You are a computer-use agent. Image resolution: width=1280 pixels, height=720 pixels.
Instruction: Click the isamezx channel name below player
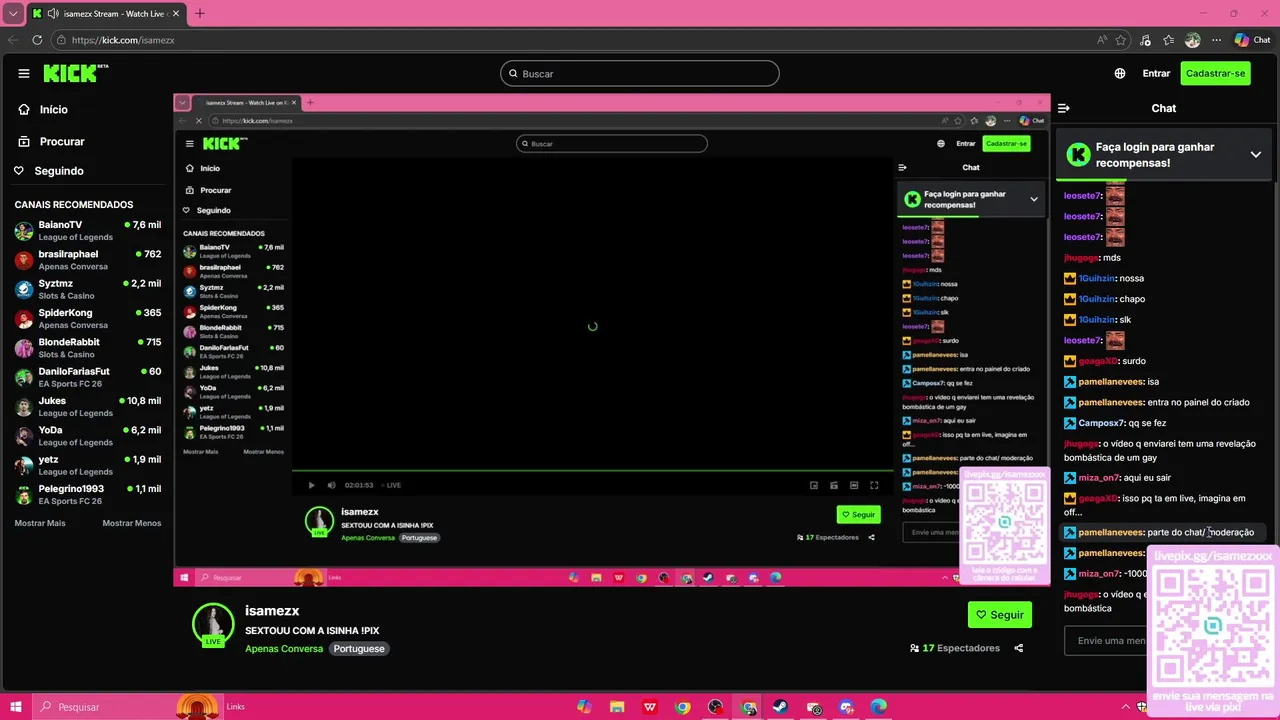272,610
